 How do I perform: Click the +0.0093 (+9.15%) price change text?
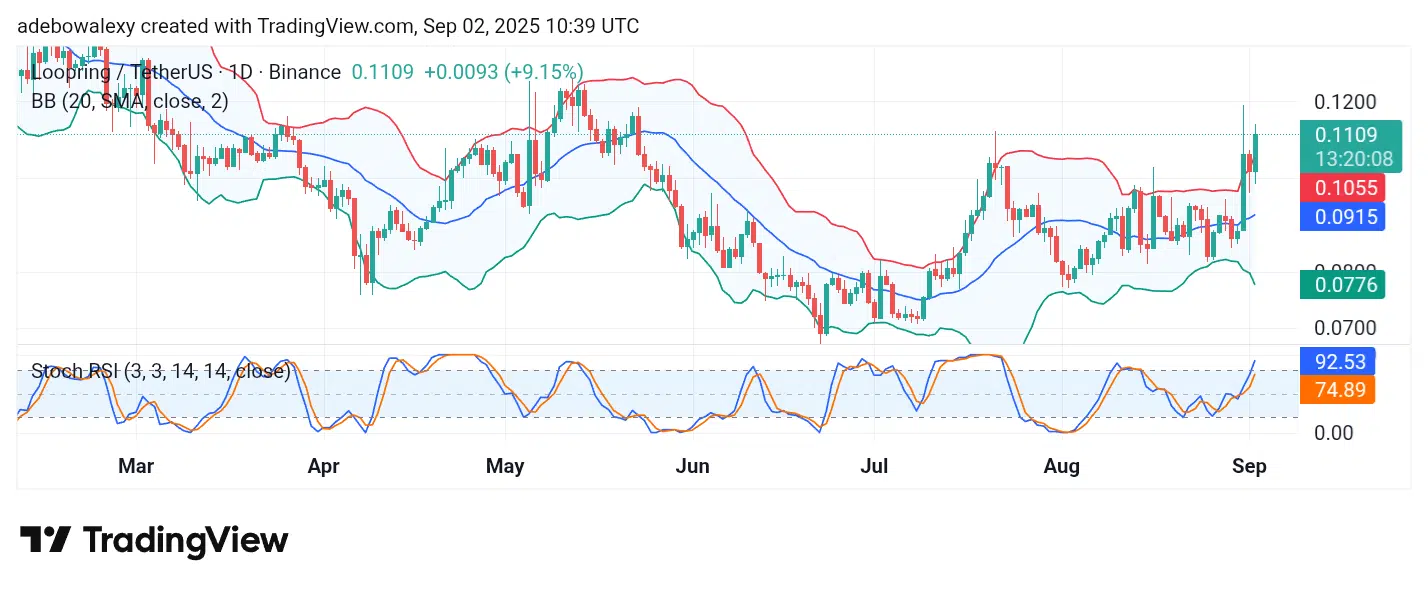click(x=503, y=72)
